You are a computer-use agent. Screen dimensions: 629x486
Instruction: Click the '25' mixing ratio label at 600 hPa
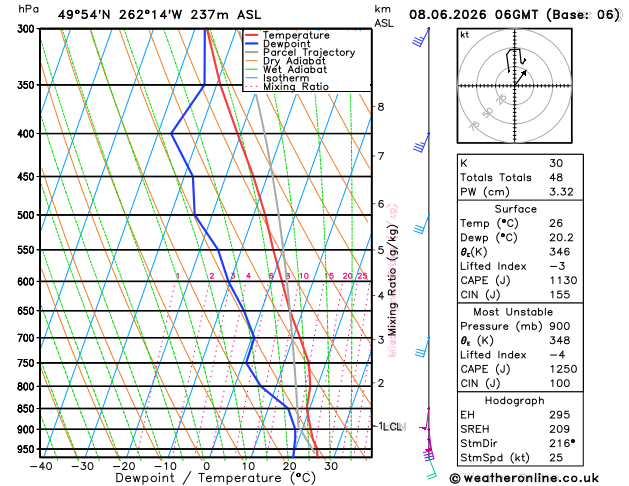coord(363,276)
